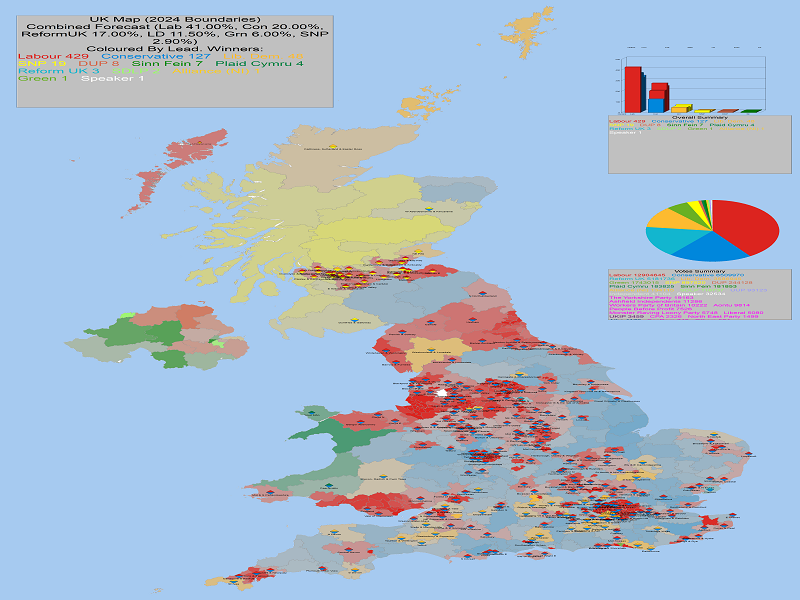
Task: Select 'Conservative 127' in the top-left legend
Action: [156, 56]
